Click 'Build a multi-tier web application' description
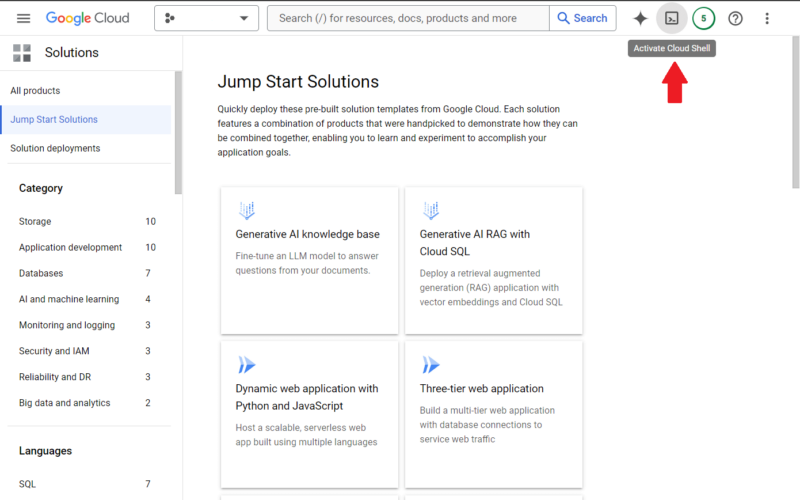 [x=487, y=425]
